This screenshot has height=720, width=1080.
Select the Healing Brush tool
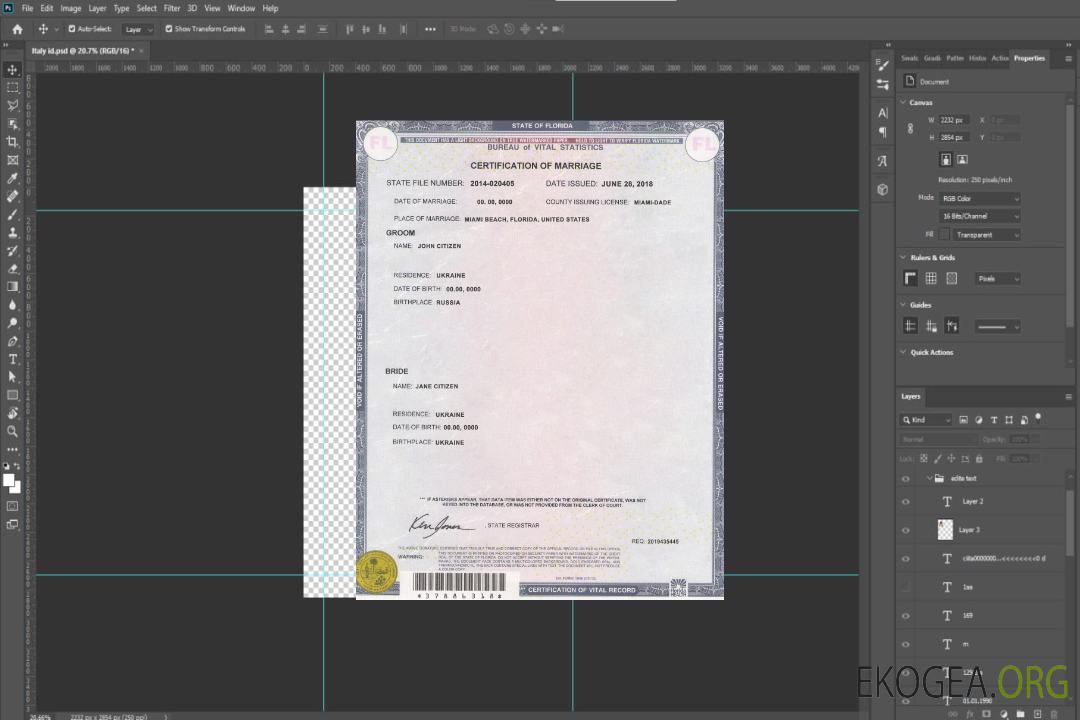click(12, 196)
